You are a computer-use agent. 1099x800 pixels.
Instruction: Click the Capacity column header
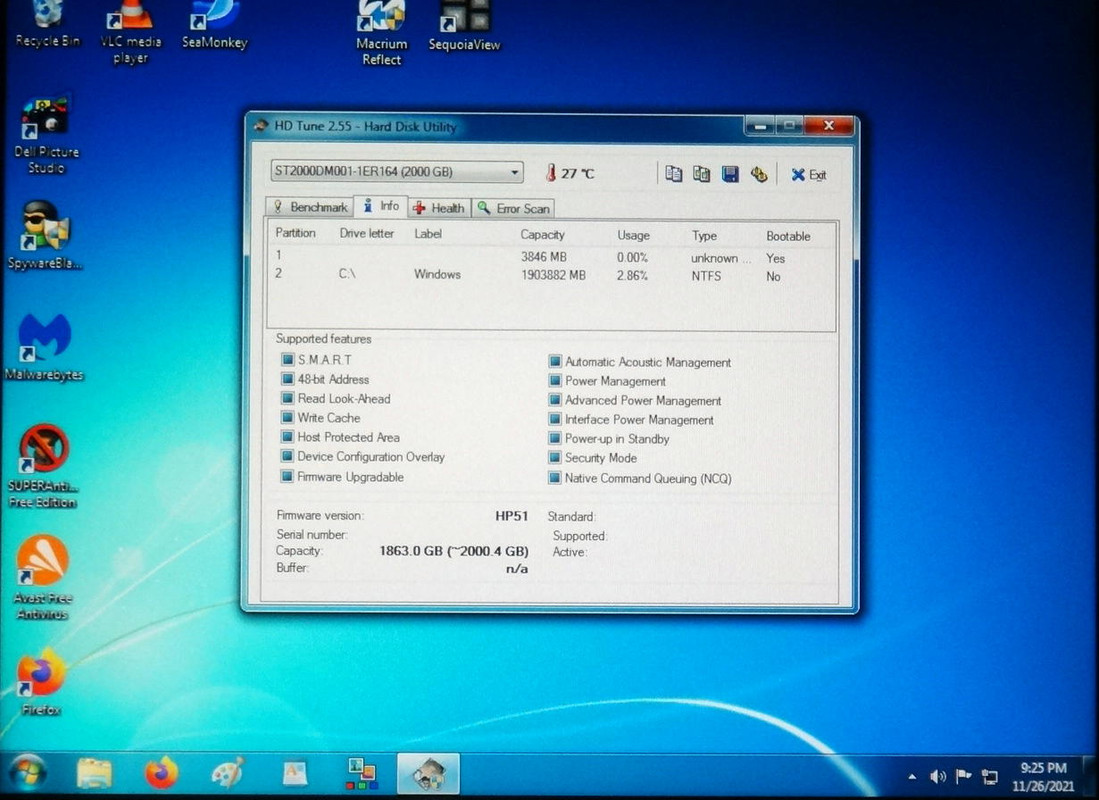point(542,235)
